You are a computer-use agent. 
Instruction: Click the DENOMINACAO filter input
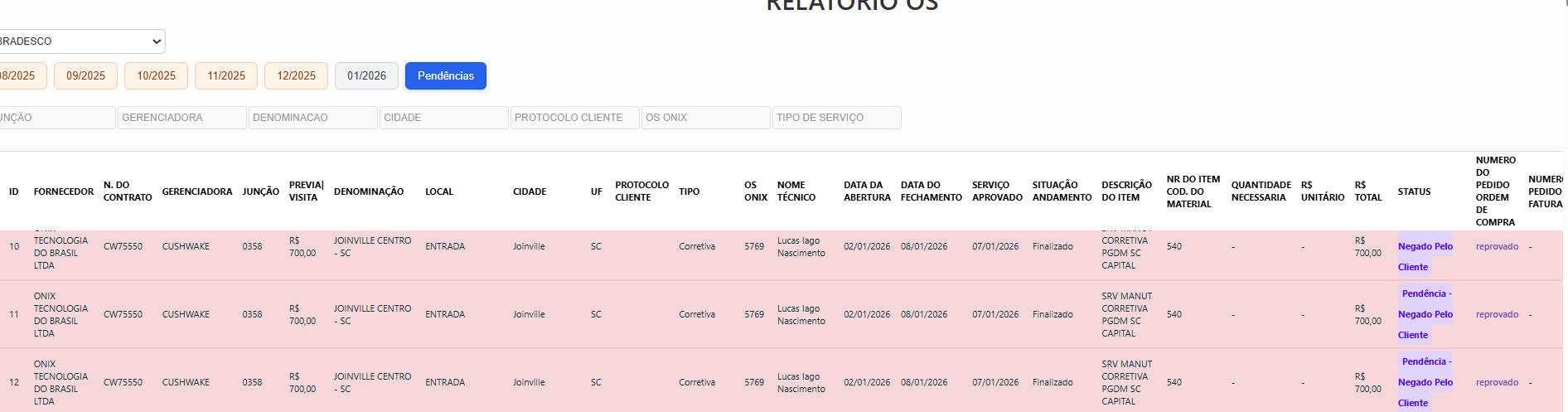313,118
